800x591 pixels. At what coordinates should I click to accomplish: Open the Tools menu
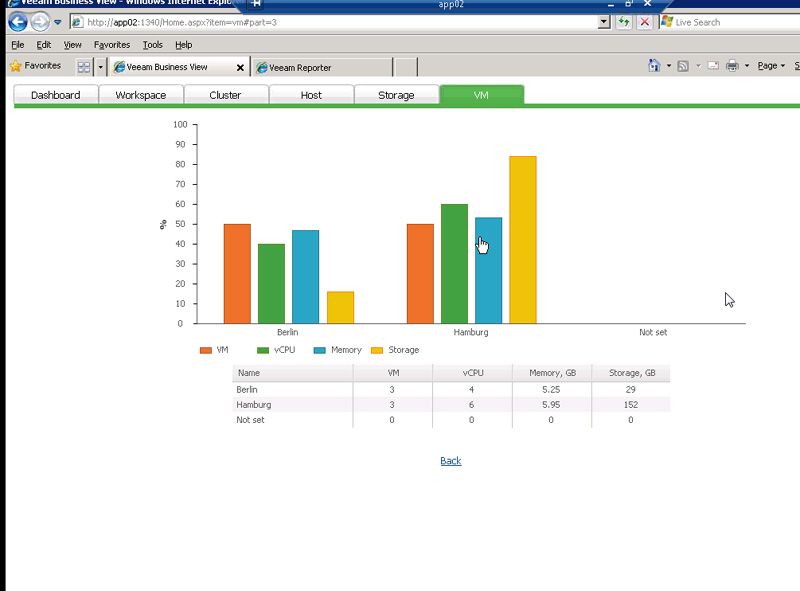coord(152,45)
